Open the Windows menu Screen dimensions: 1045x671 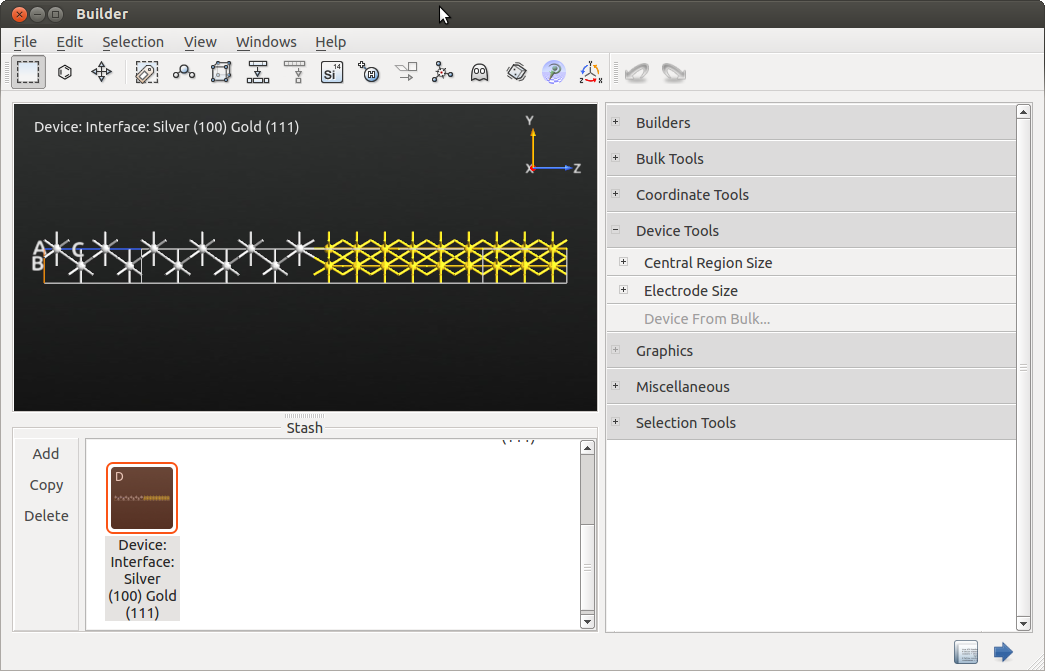[266, 42]
